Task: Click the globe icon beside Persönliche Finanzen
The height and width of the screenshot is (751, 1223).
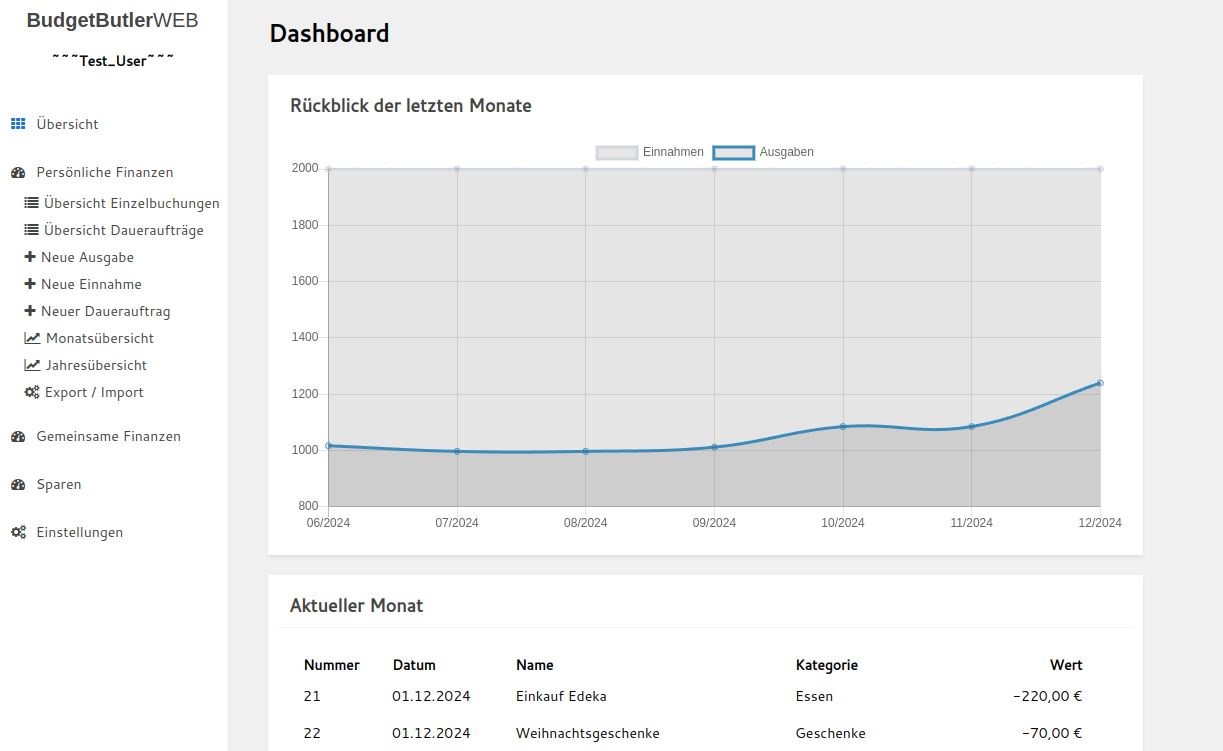Action: [17, 172]
